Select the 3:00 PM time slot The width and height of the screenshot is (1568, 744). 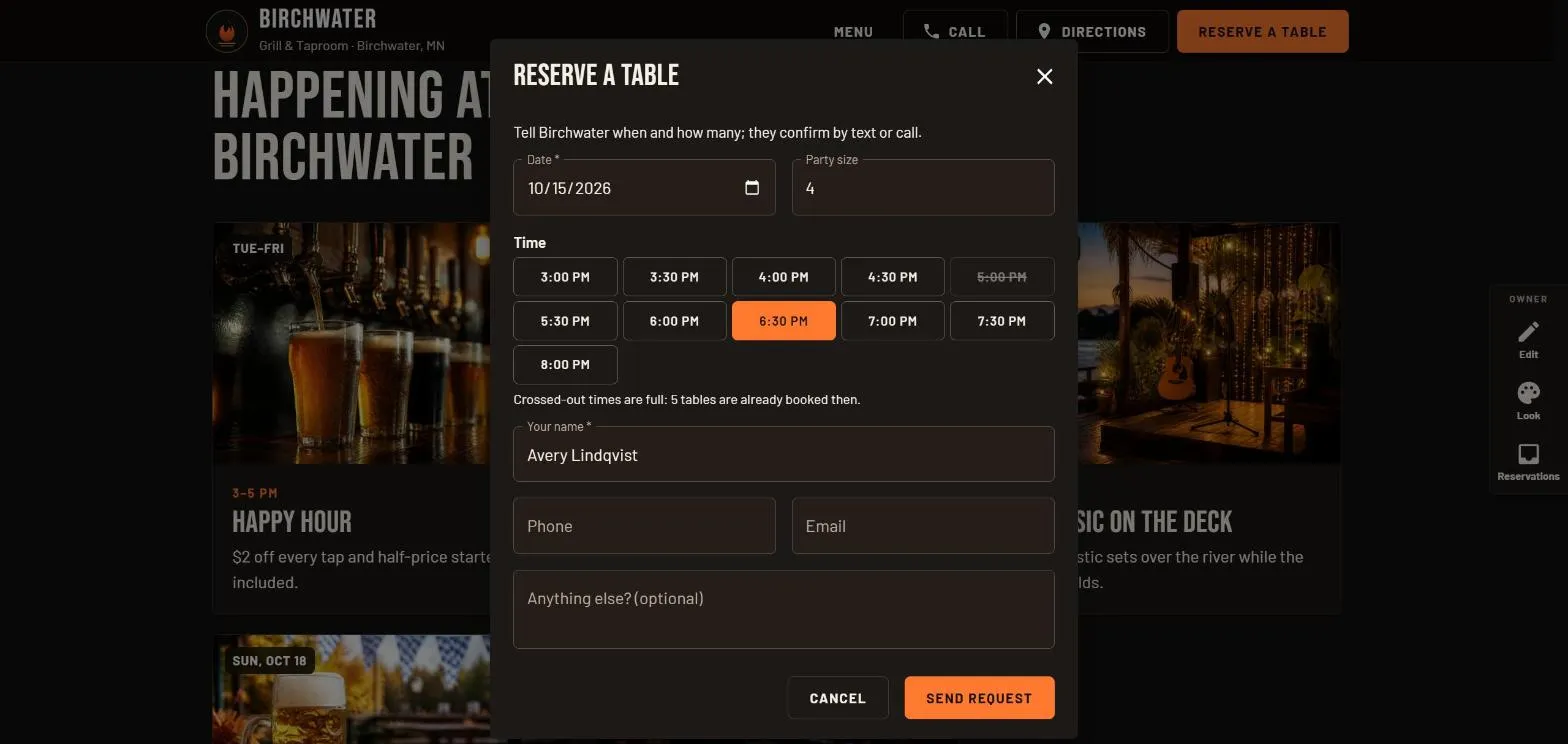pyautogui.click(x=565, y=277)
